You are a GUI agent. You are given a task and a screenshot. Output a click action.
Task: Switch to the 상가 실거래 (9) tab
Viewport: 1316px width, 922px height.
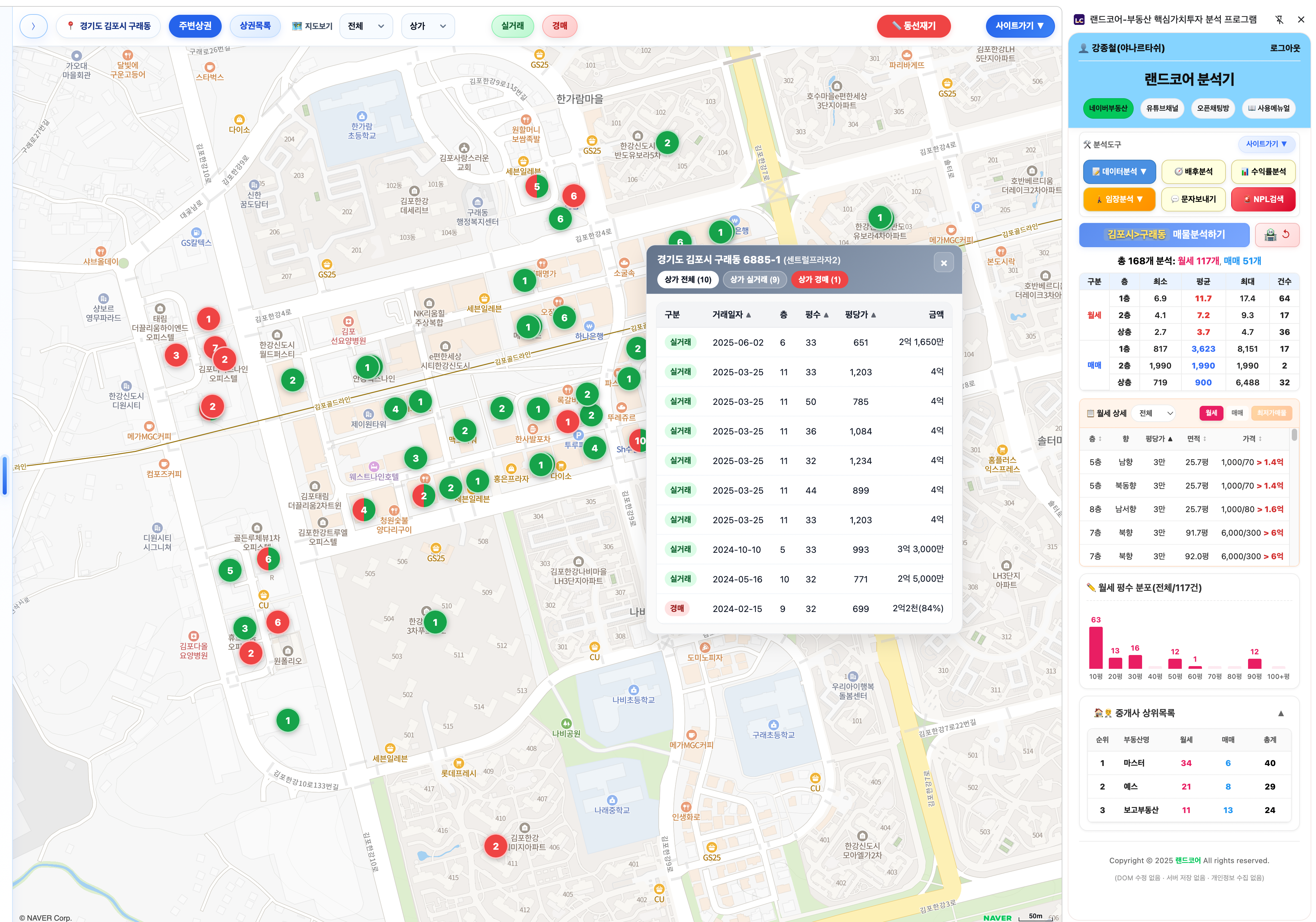click(x=754, y=279)
